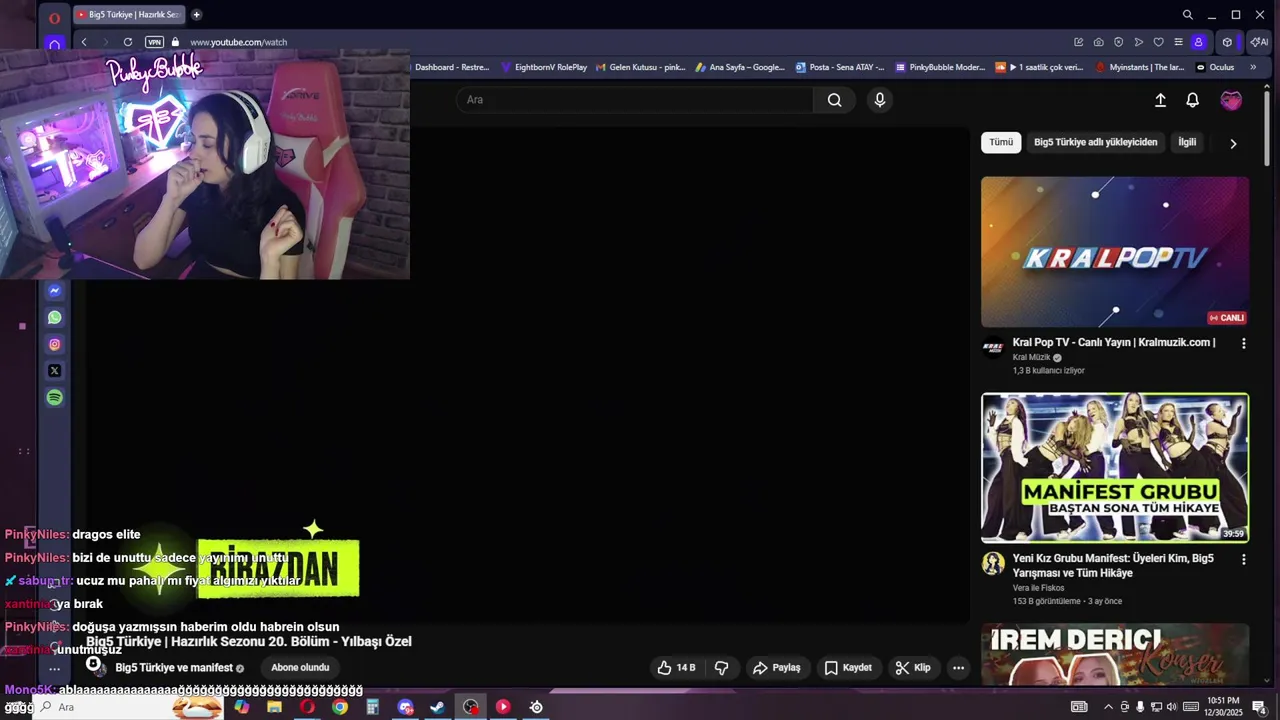This screenshot has width=1280, height=720.
Task: Open Big5 Türkiye ve manifest channel link
Action: pos(174,668)
